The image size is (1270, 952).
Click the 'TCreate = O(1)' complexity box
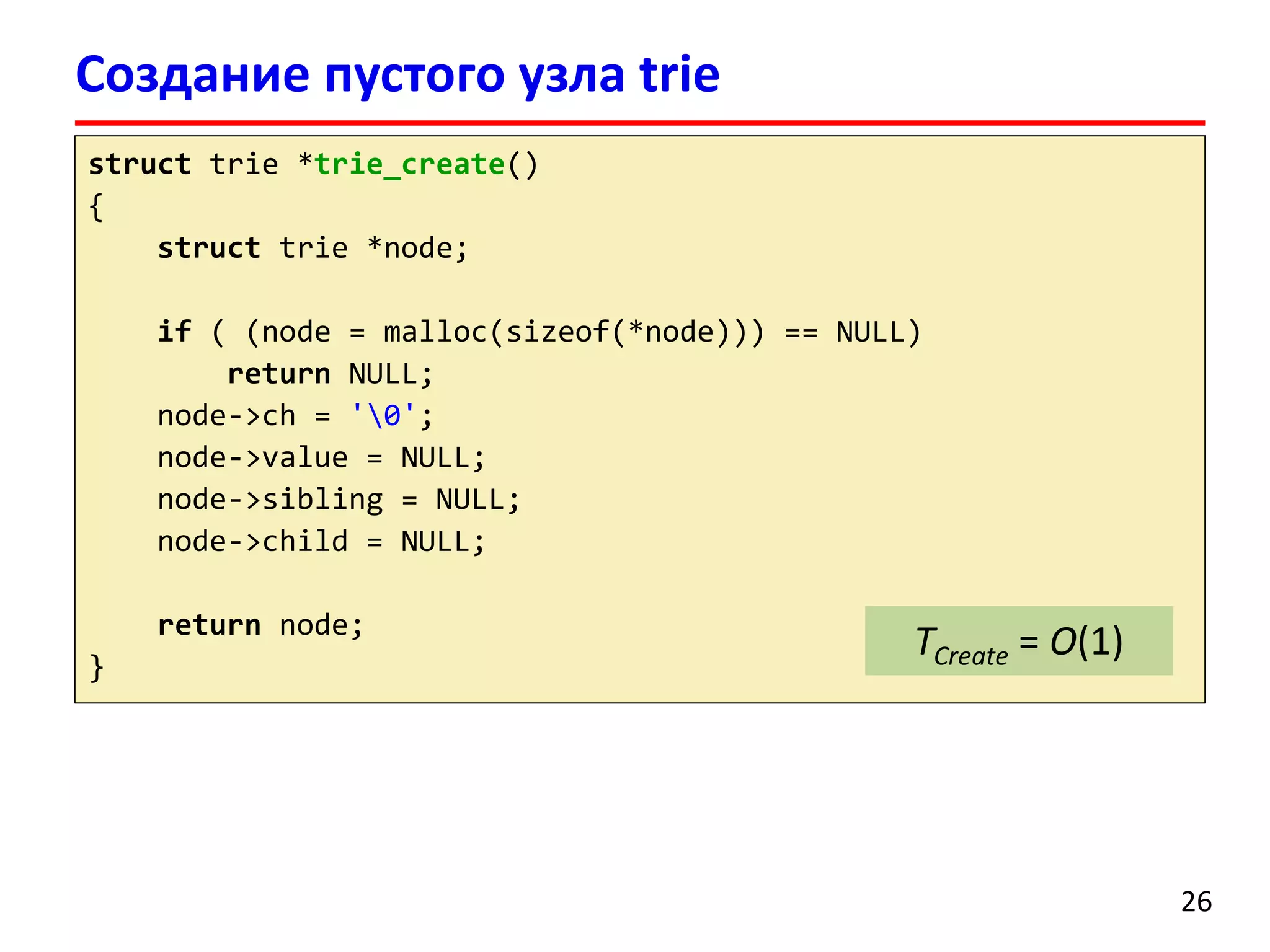[x=1018, y=640]
